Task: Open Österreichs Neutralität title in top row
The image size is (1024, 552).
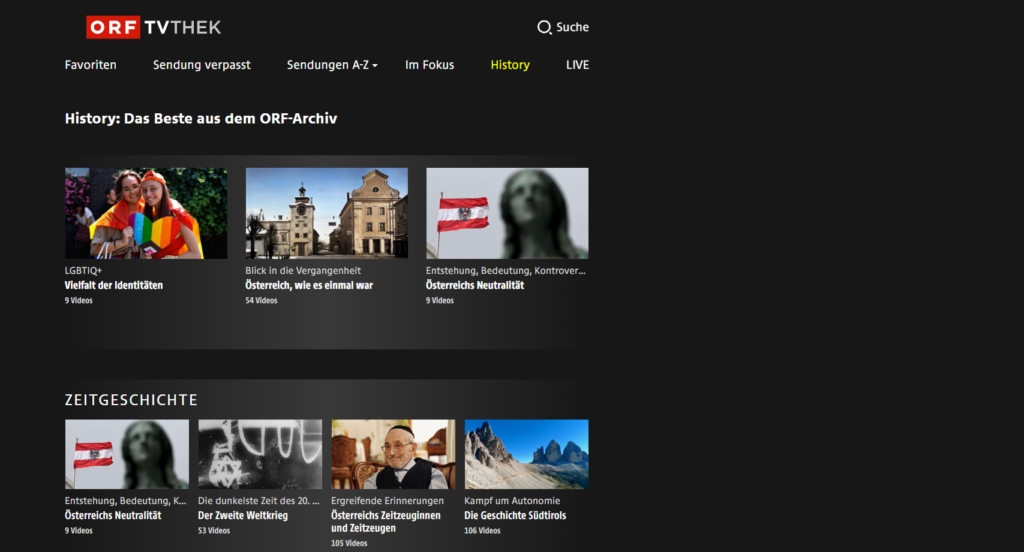Action: (475, 285)
